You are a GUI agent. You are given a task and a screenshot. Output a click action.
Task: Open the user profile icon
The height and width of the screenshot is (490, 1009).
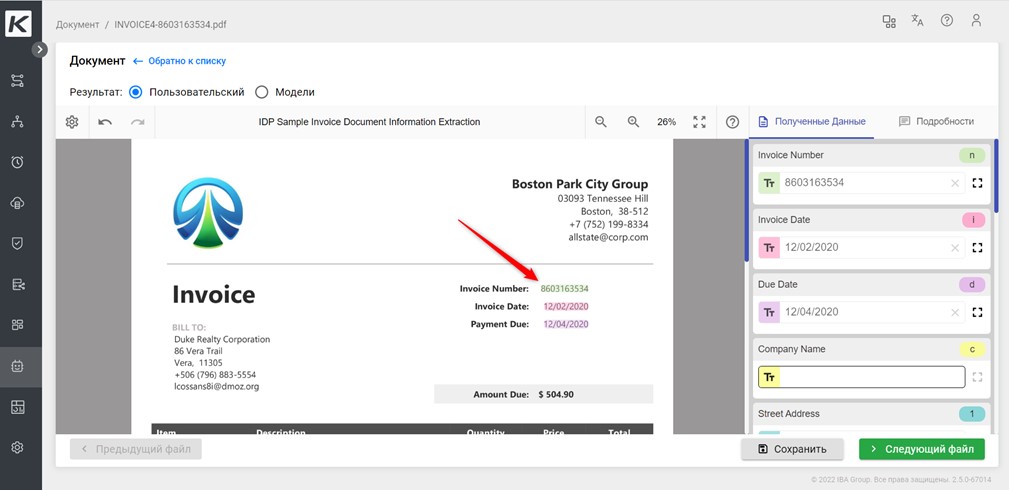(976, 21)
